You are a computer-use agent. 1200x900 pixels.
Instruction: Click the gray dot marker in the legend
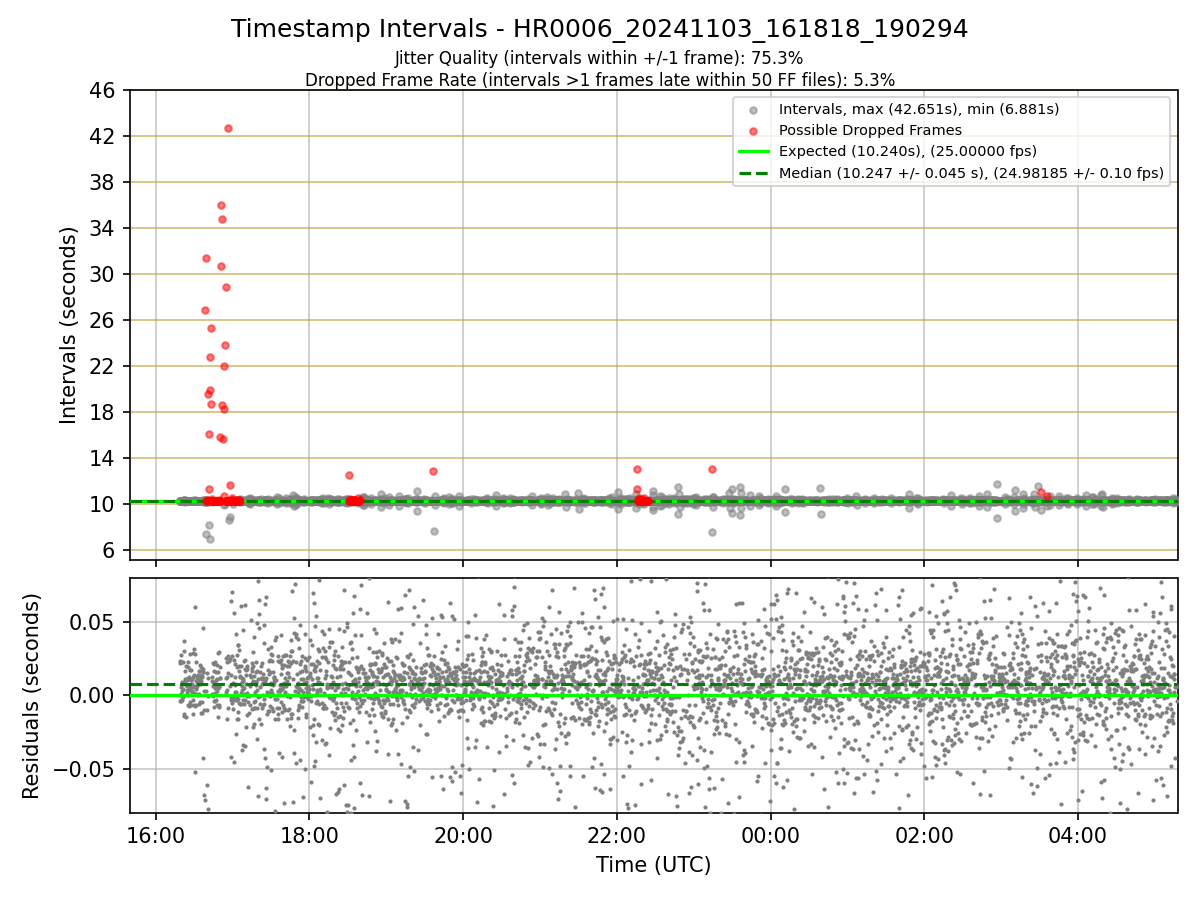click(x=753, y=110)
